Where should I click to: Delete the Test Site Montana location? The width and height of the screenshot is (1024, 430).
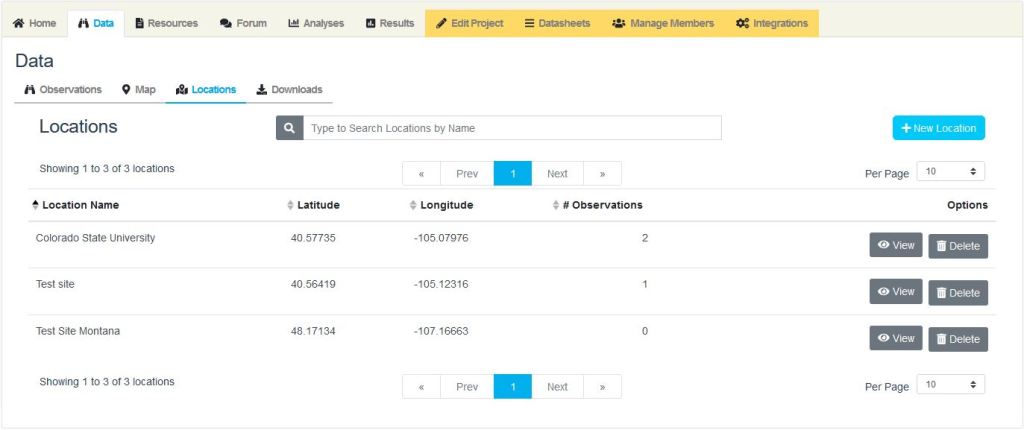[957, 339]
